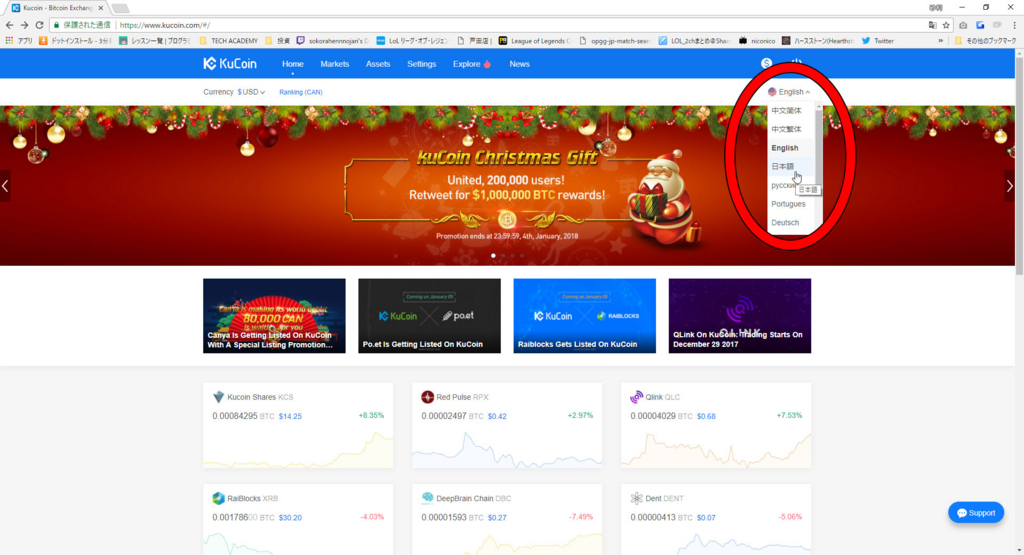The image size is (1024, 555).
Task: Open the その他のブックマーク folder
Action: click(985, 40)
